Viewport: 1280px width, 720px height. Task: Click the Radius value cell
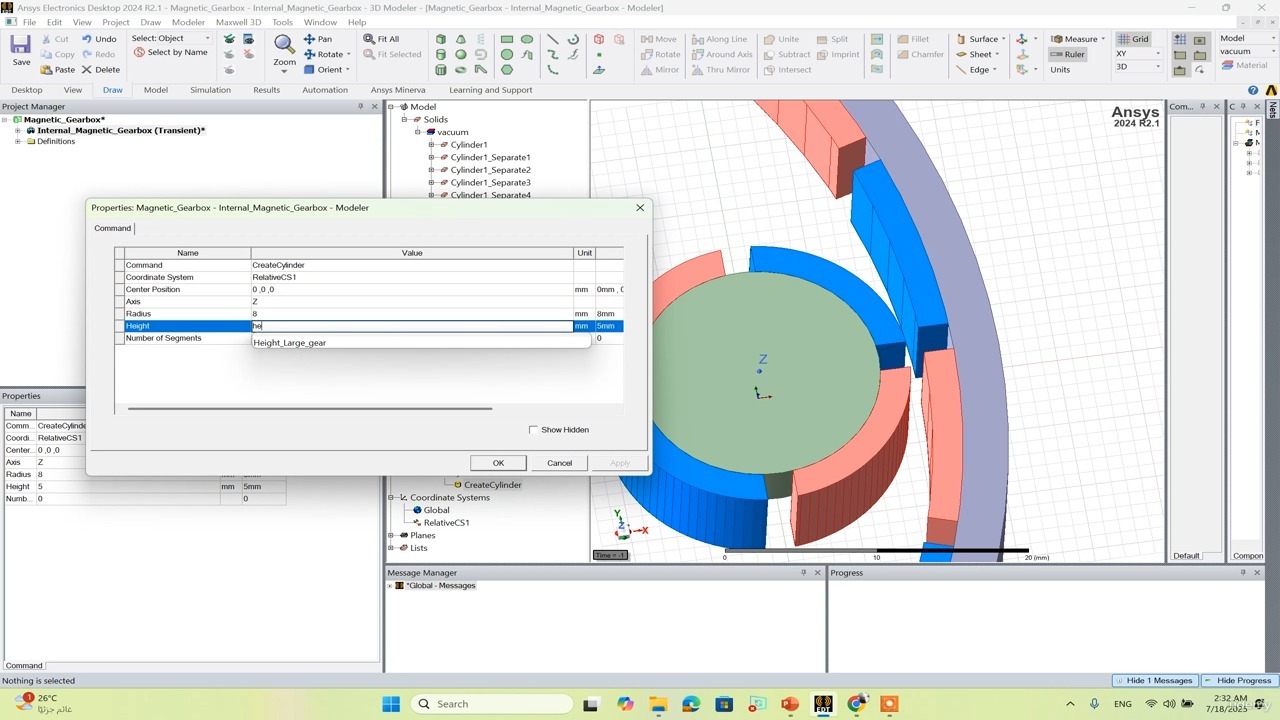412,314
